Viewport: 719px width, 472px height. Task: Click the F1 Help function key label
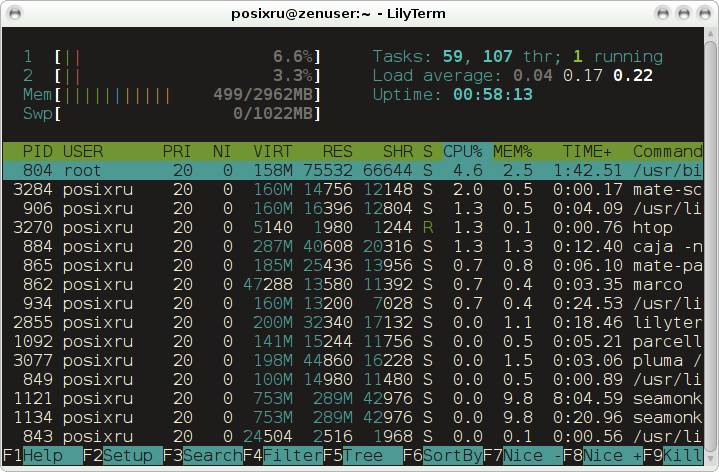(x=43, y=455)
